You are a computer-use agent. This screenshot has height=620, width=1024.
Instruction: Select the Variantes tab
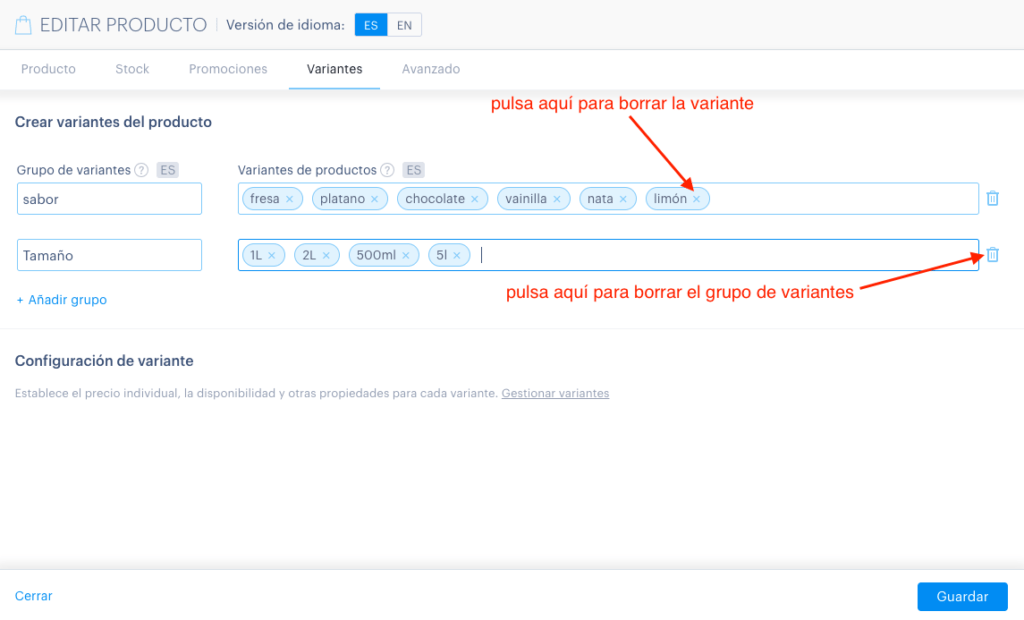click(334, 69)
